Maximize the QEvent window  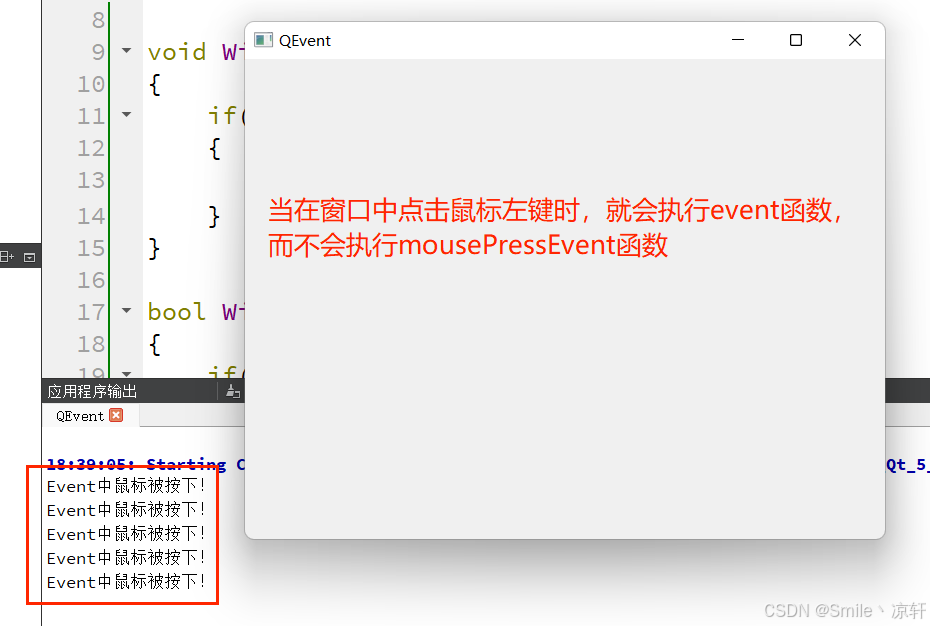[x=796, y=40]
